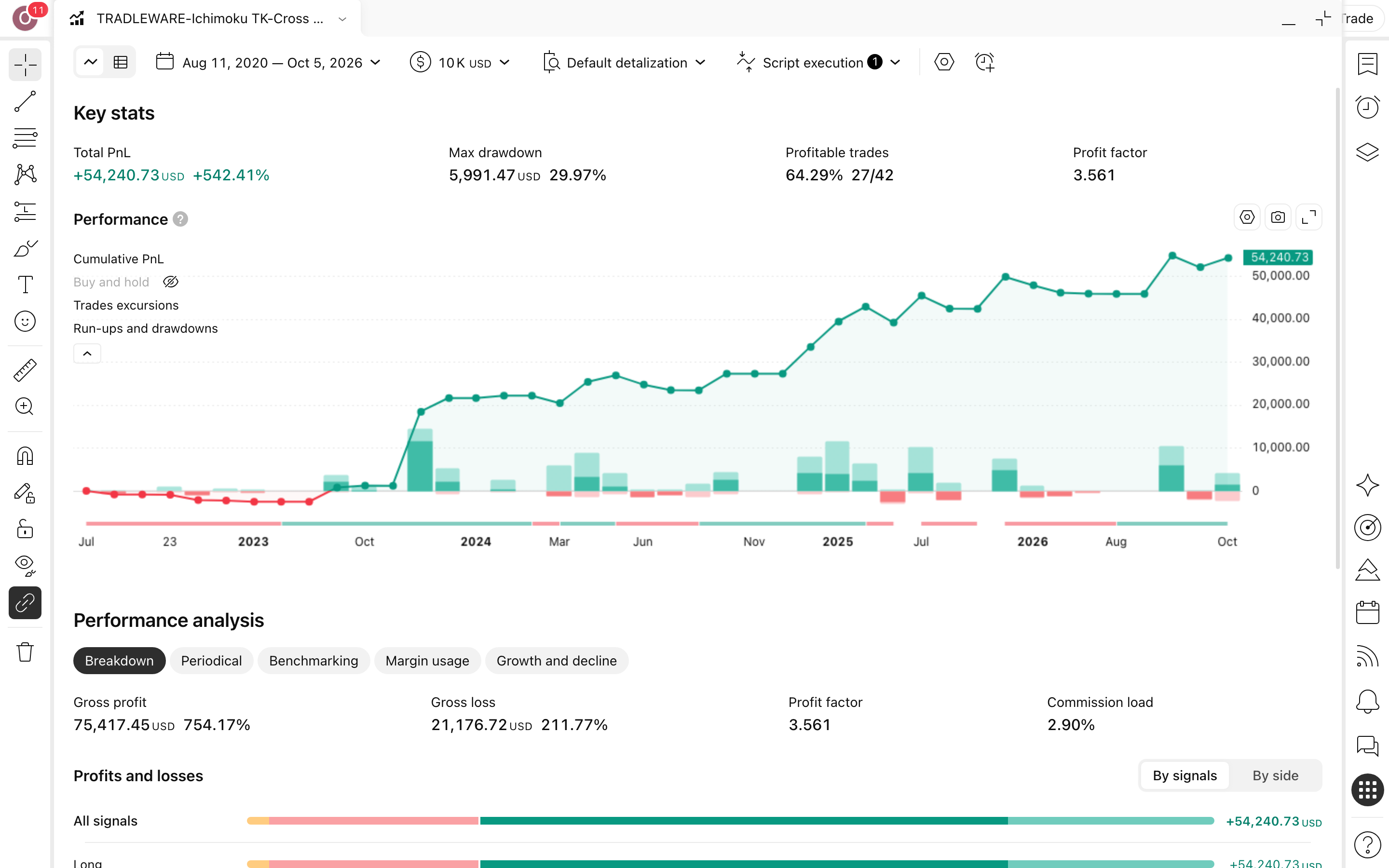This screenshot has height=868, width=1389.
Task: Open the alerts clock panel
Action: [x=1367, y=108]
